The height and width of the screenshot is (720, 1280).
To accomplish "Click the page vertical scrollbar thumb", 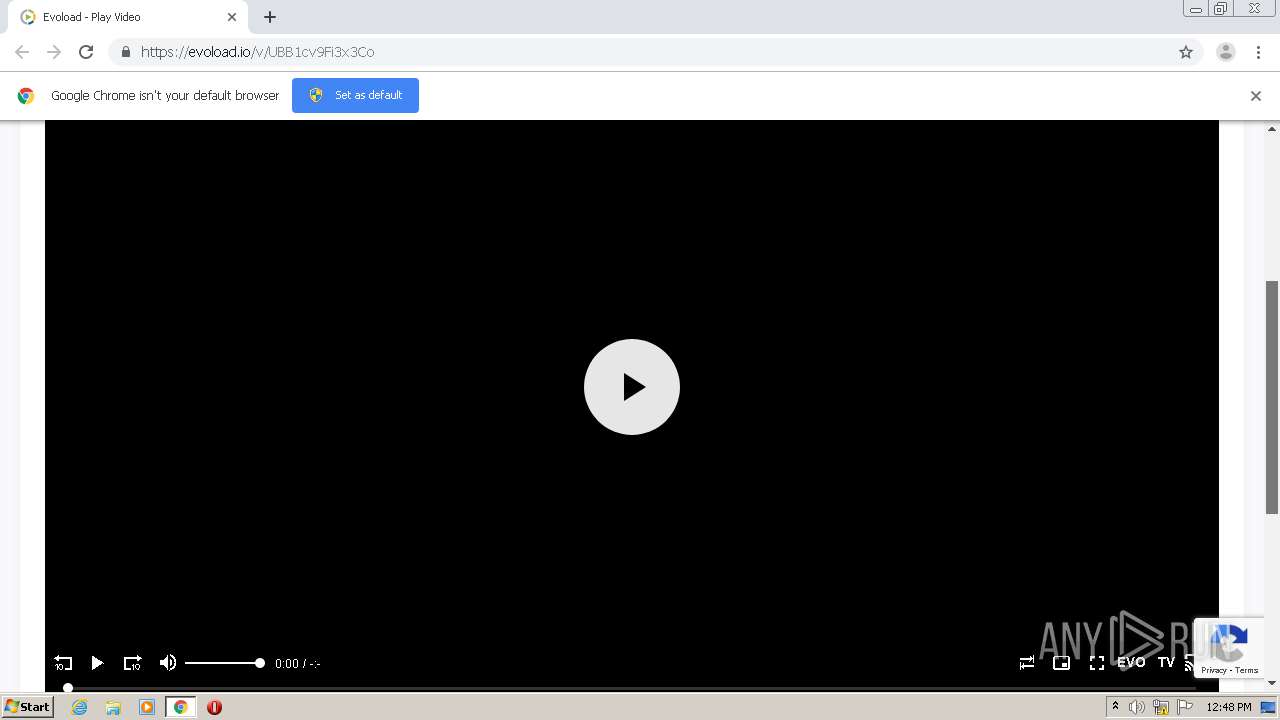I will [x=1272, y=397].
